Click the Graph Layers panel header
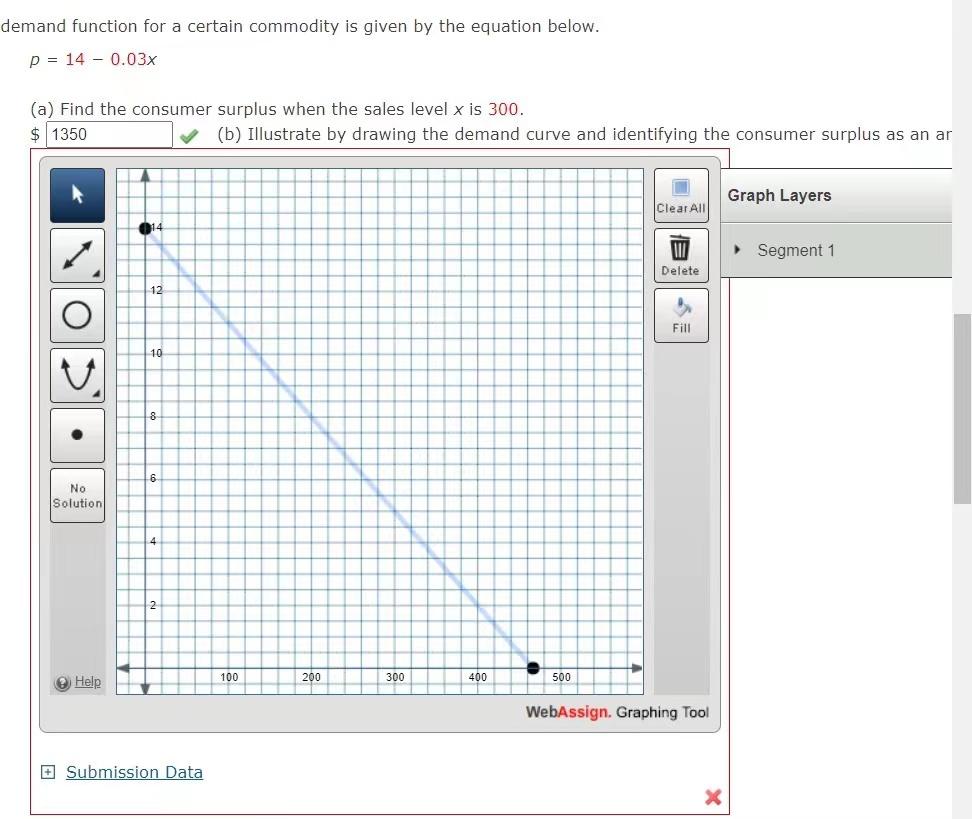This screenshot has height=819, width=972. point(780,195)
